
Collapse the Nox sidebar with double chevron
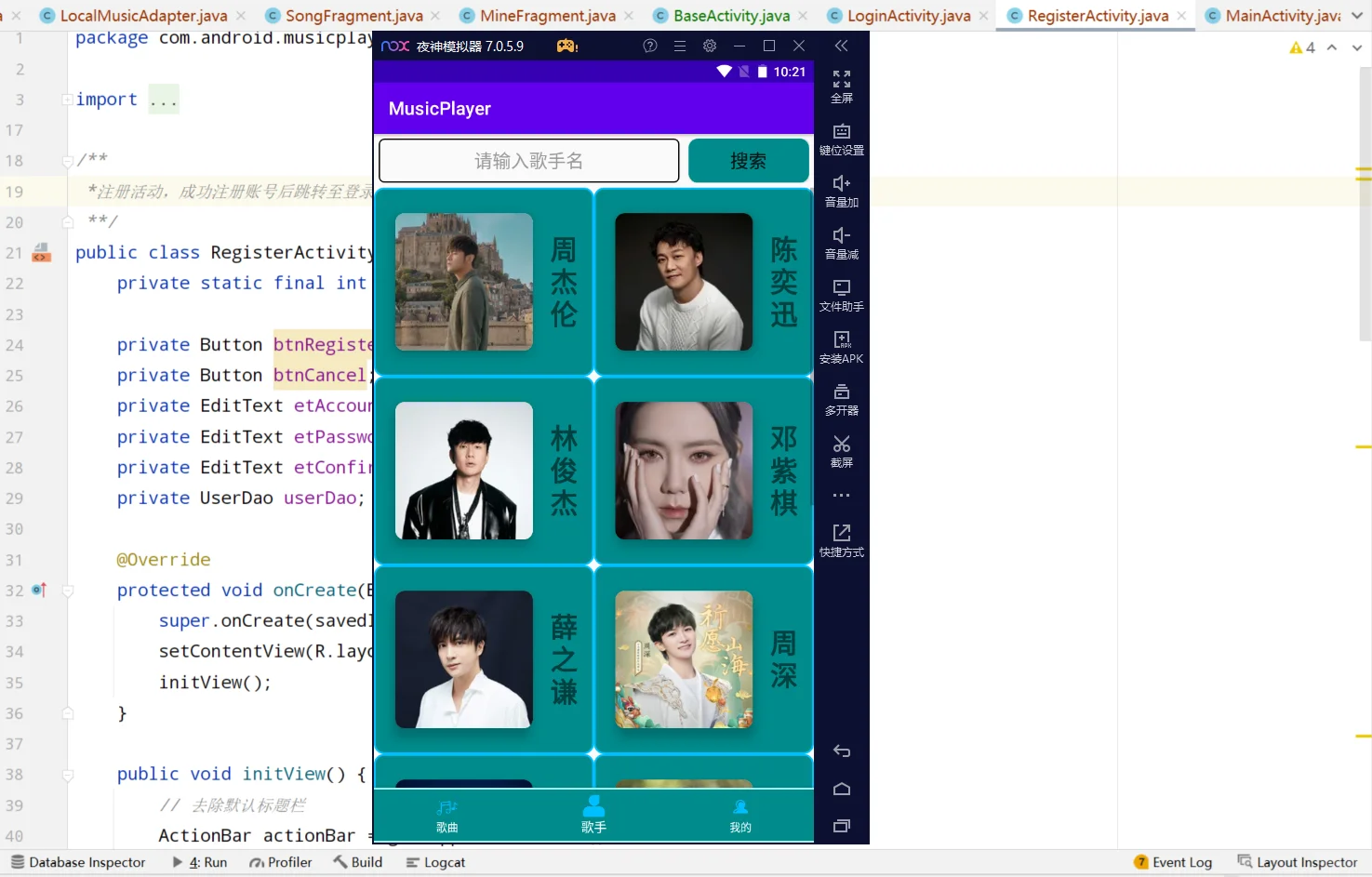click(842, 46)
